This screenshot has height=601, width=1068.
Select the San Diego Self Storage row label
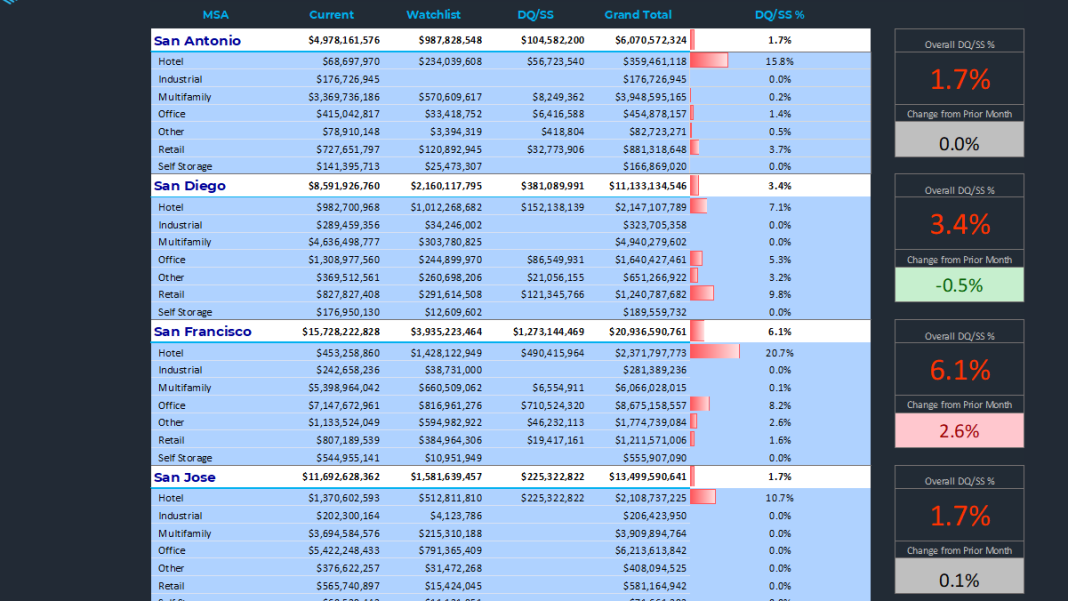click(x=185, y=312)
